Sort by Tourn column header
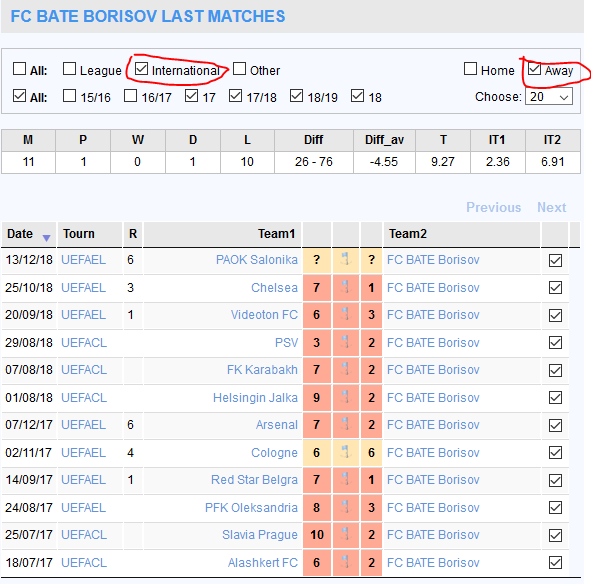 point(79,234)
